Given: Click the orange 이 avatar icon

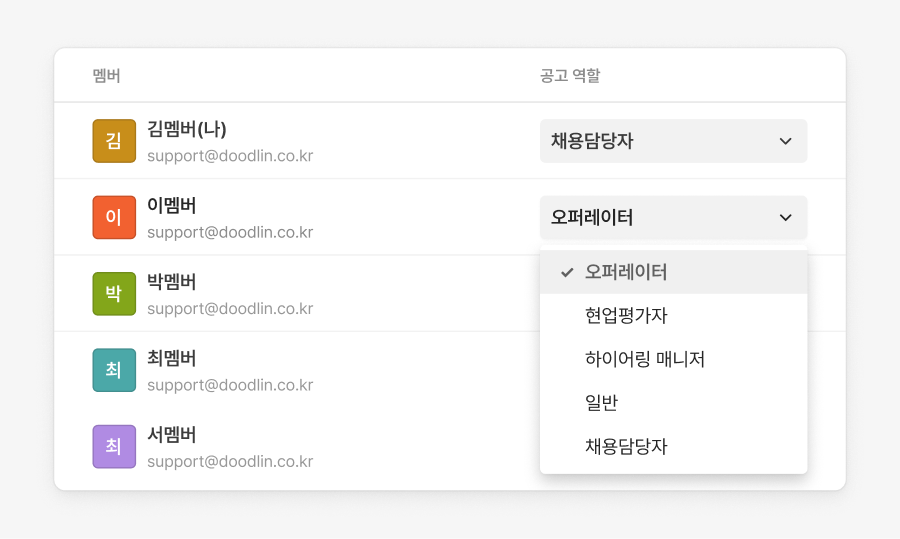Looking at the screenshot, I should [114, 217].
